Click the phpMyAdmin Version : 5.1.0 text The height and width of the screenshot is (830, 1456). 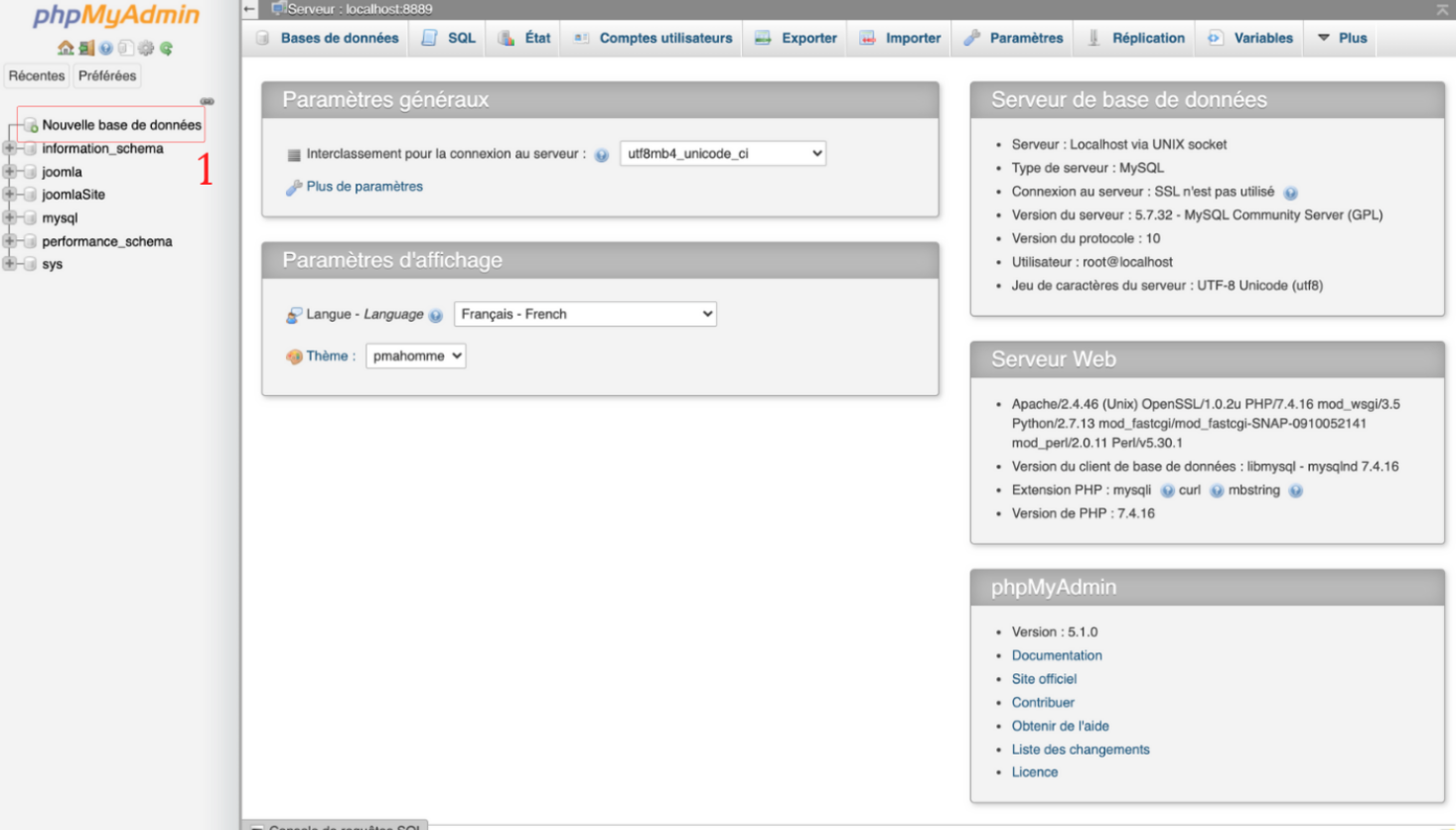click(1055, 631)
